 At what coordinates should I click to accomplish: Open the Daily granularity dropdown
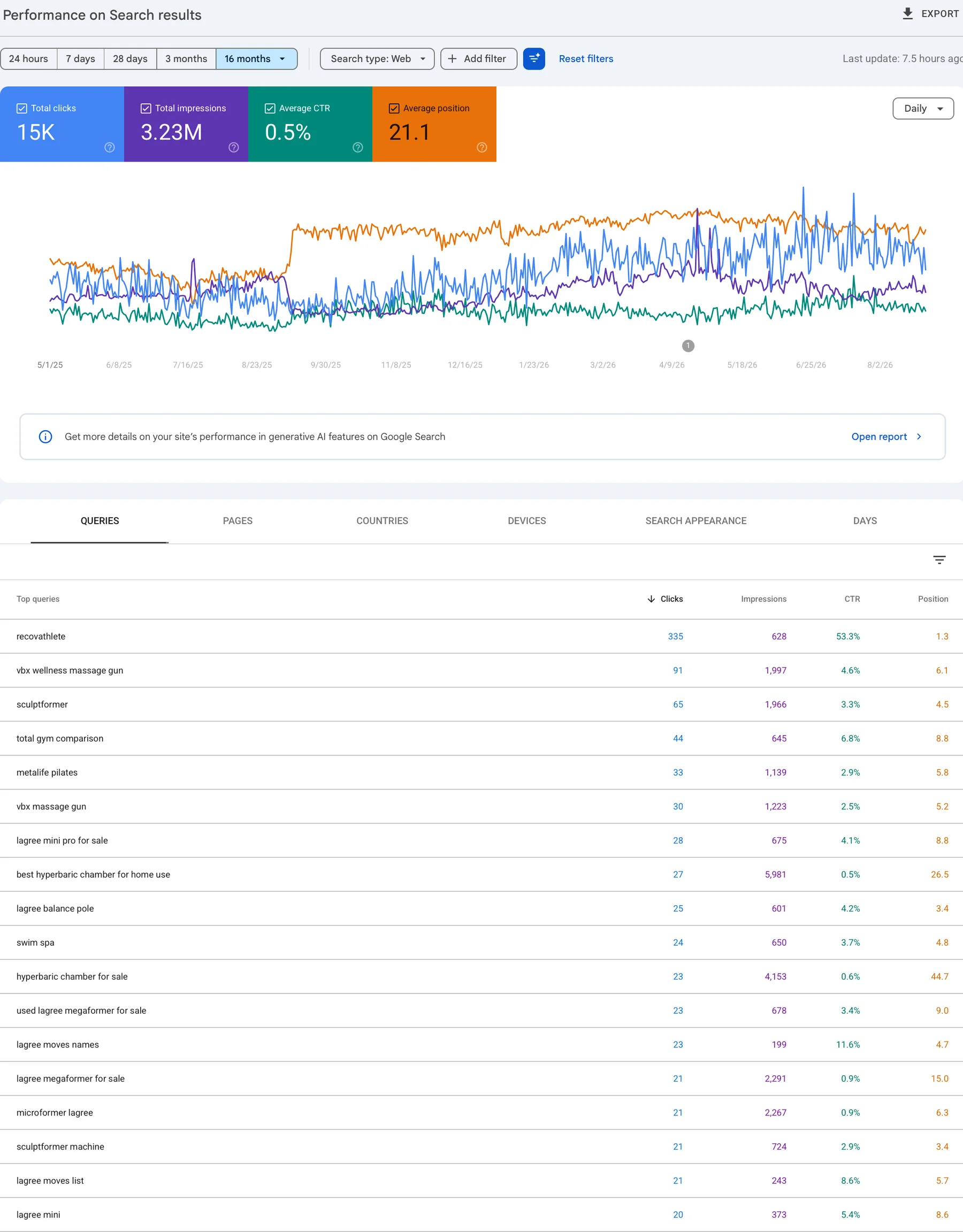(x=923, y=108)
